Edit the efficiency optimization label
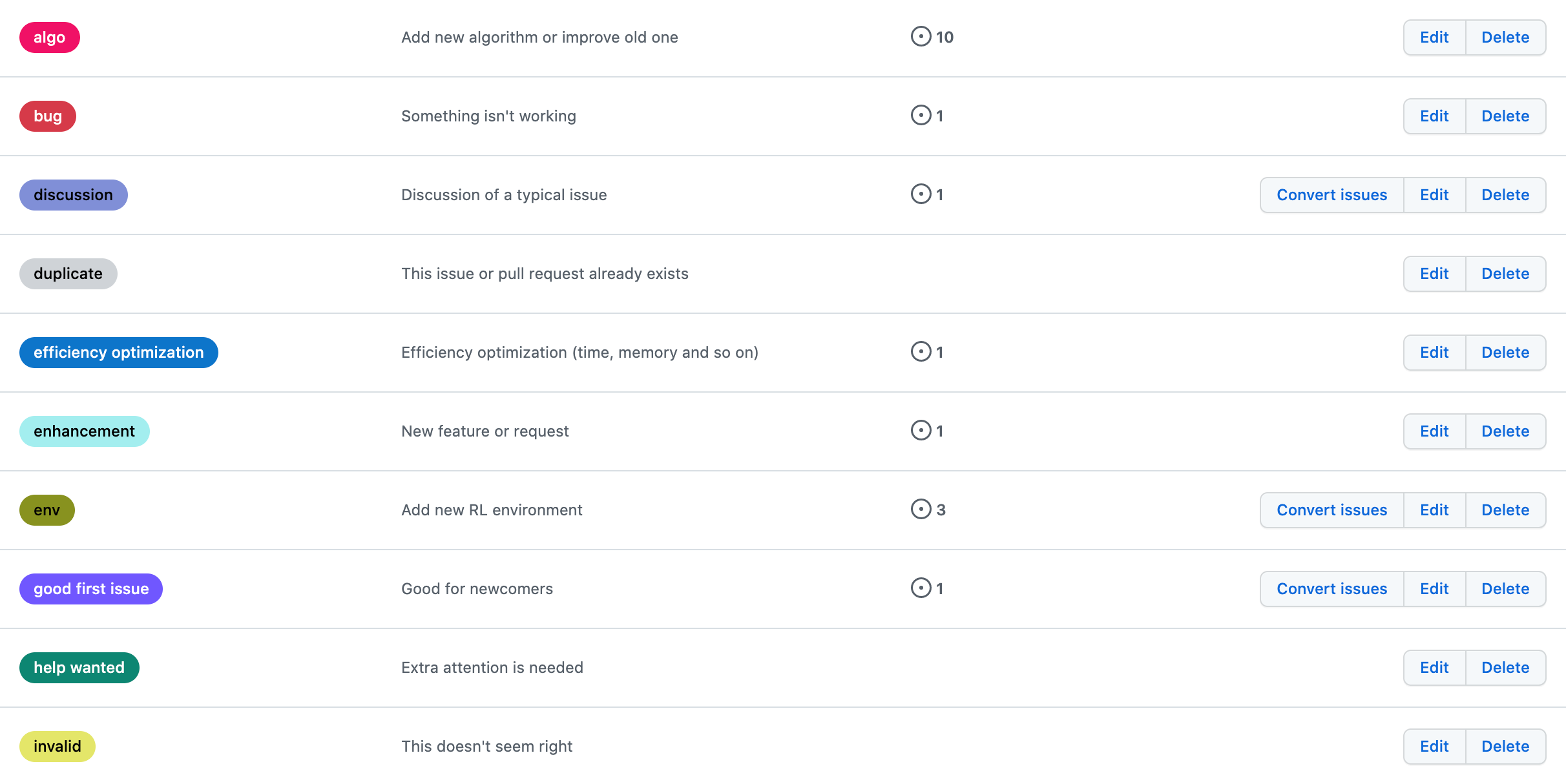Image resolution: width=1566 pixels, height=784 pixels. pos(1434,353)
